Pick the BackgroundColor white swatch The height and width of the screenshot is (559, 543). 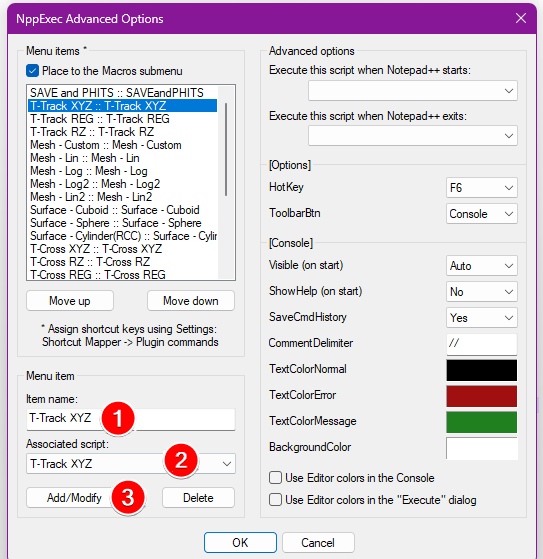481,448
